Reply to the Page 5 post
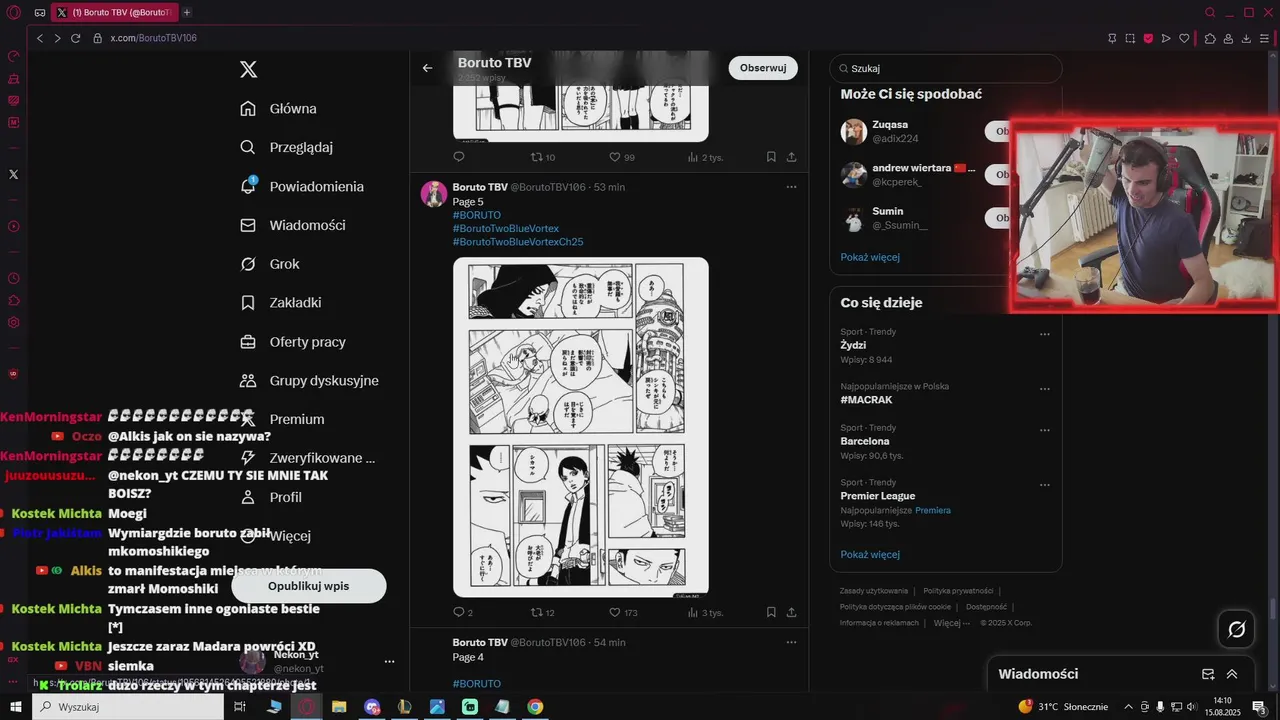The height and width of the screenshot is (720, 1280). pos(459,612)
